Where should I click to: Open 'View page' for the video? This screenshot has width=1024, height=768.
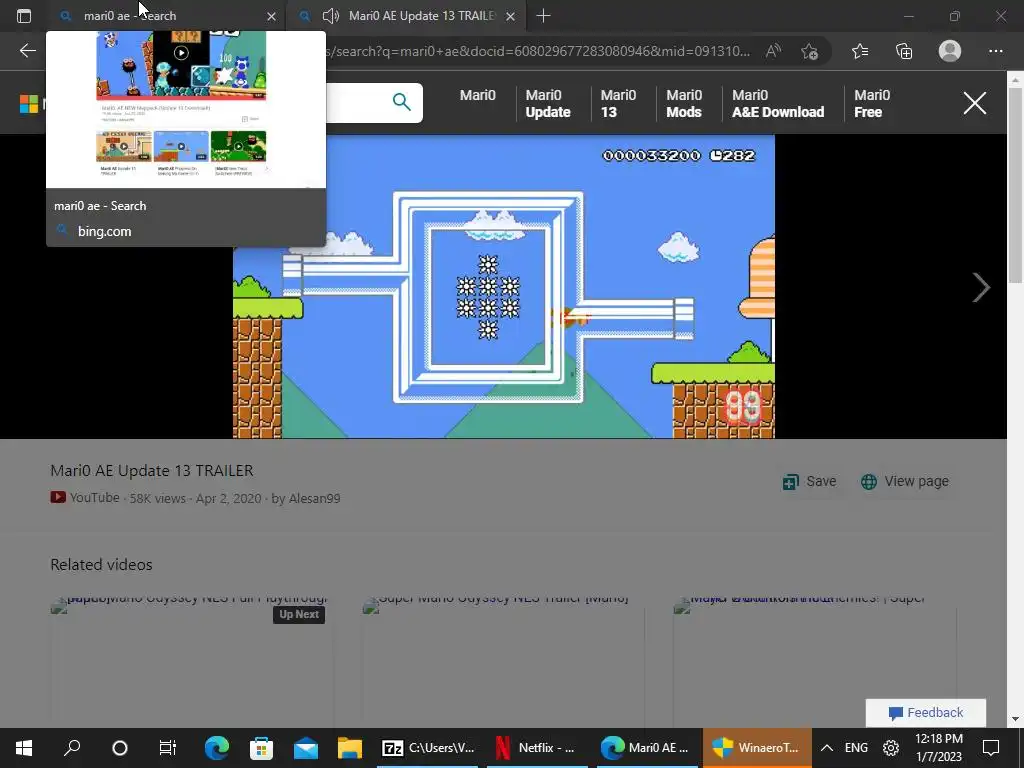[x=904, y=481]
